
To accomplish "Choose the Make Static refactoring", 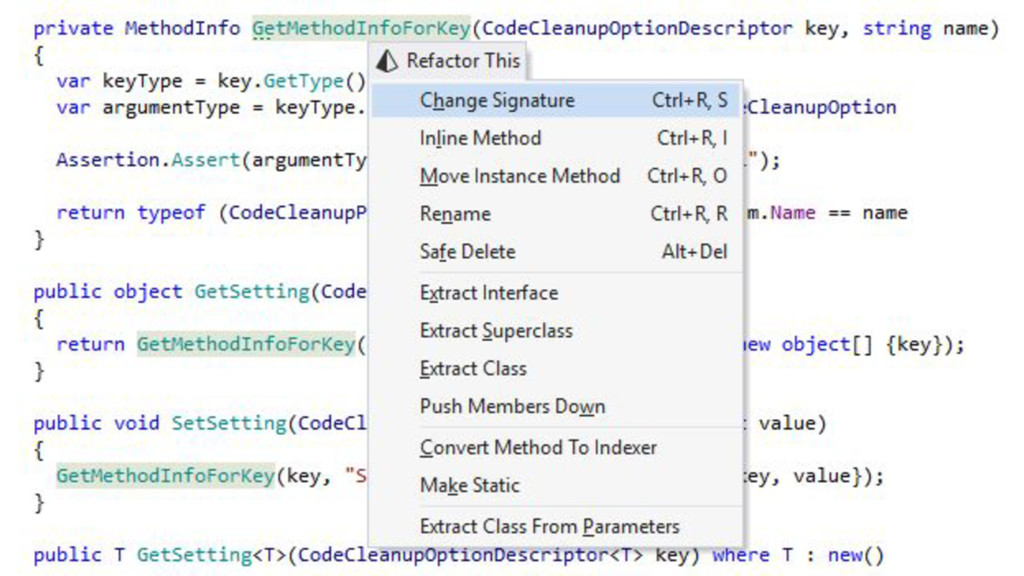I will tap(555, 486).
